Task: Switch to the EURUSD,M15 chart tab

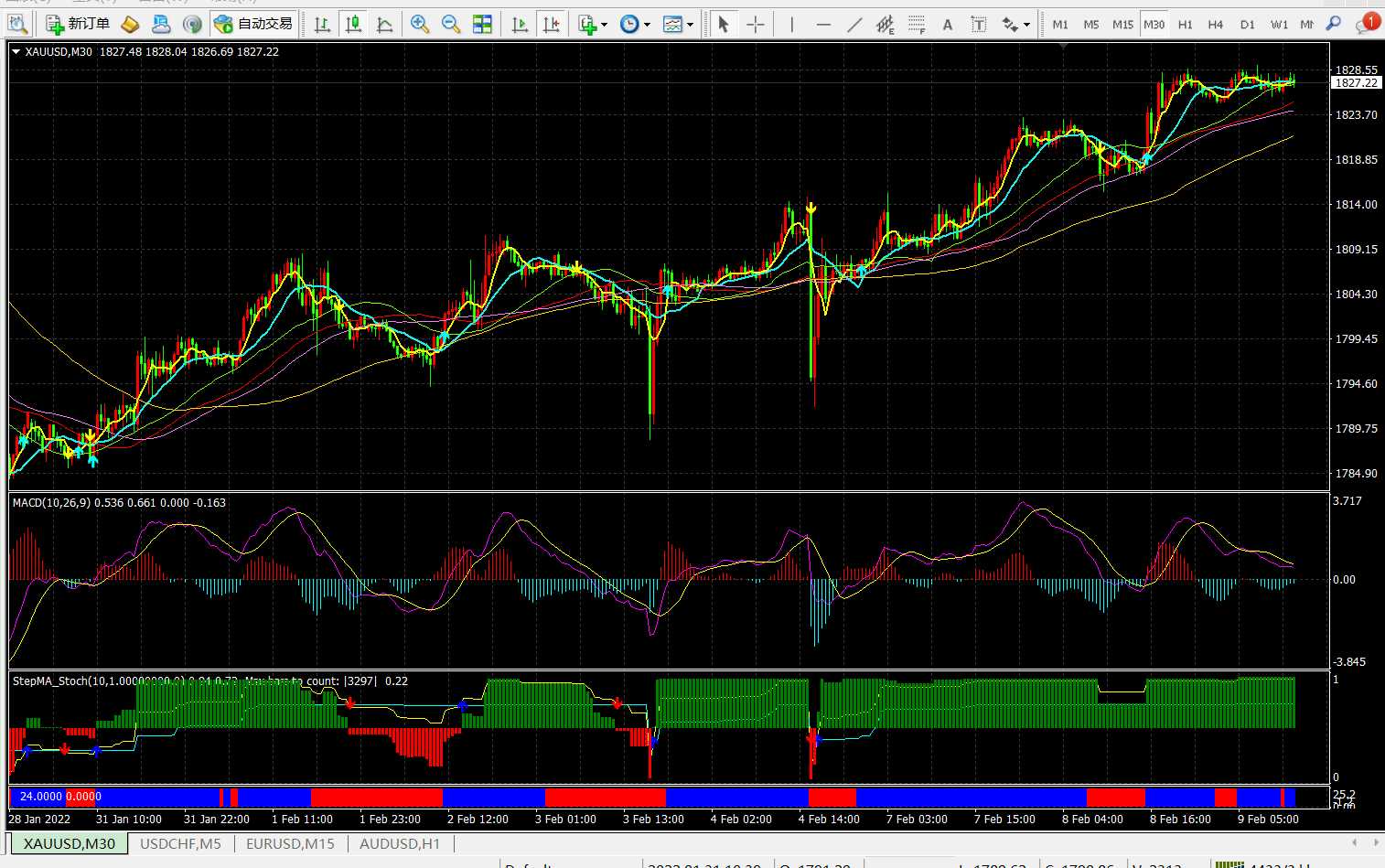Action: (290, 843)
